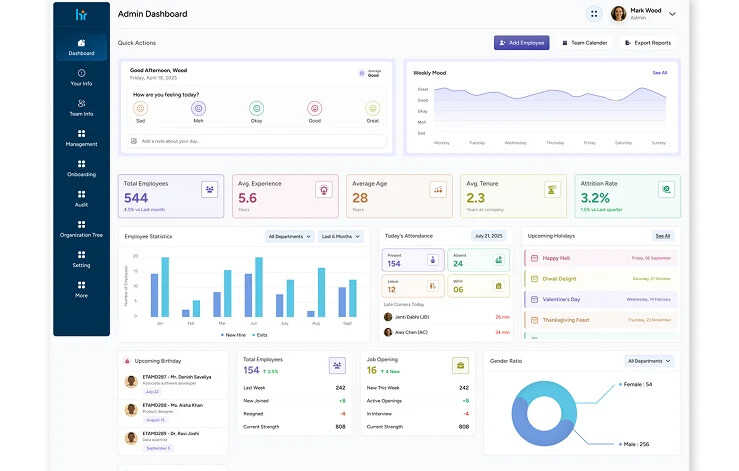Image resolution: width=739 pixels, height=471 pixels.
Task: Click the Organization Tree sidebar icon
Action: point(81,228)
